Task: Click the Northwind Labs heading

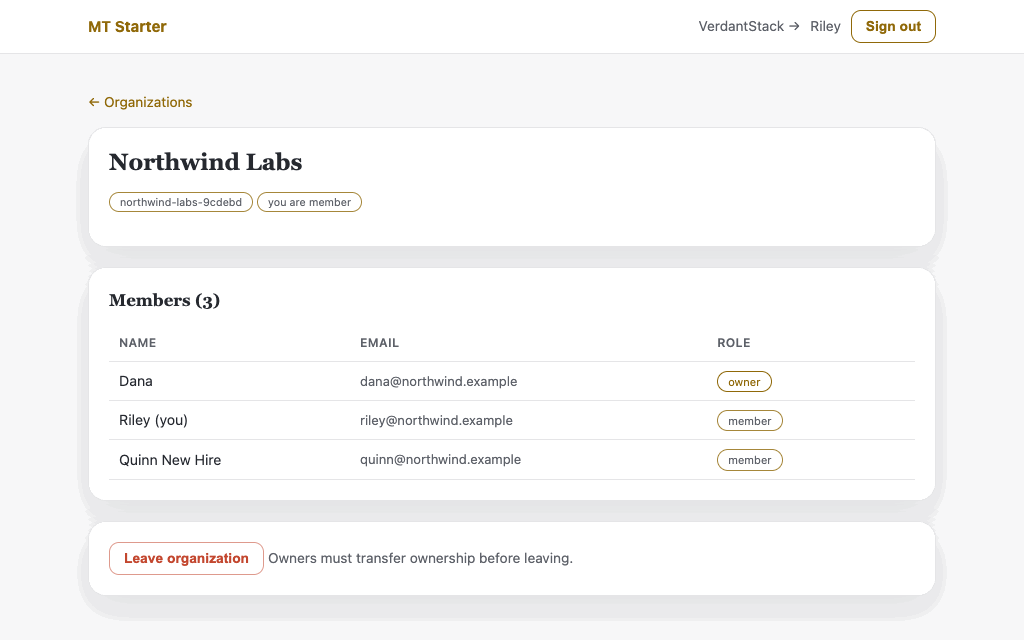Action: (x=205, y=162)
